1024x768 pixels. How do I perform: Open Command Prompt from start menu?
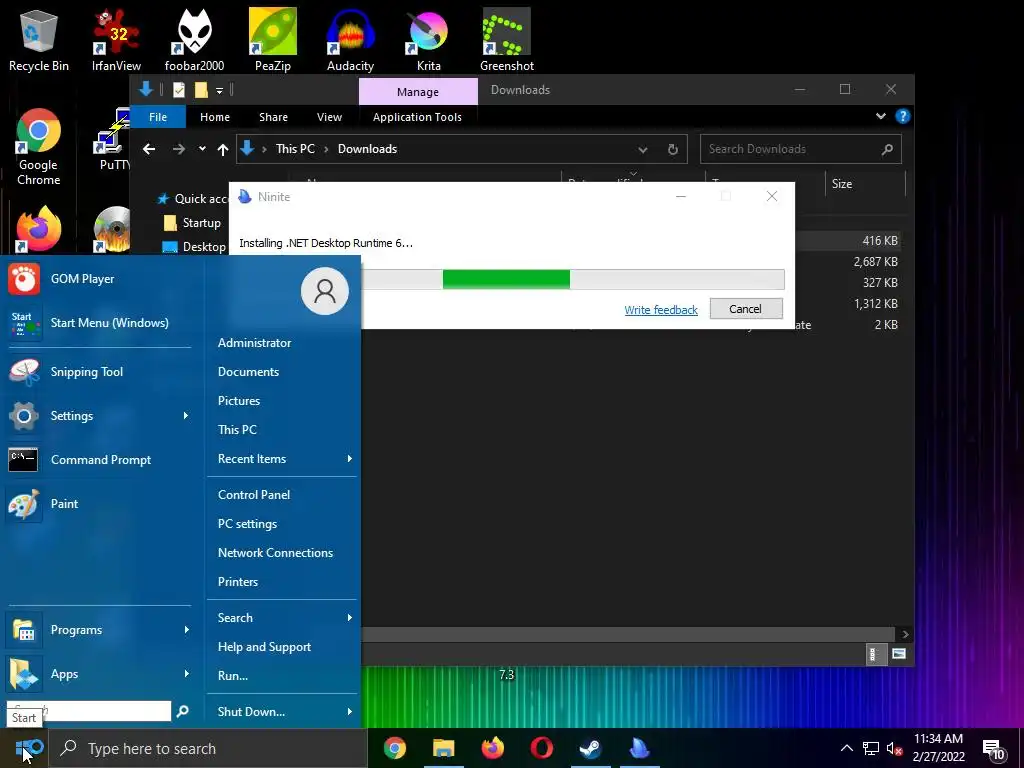point(101,460)
